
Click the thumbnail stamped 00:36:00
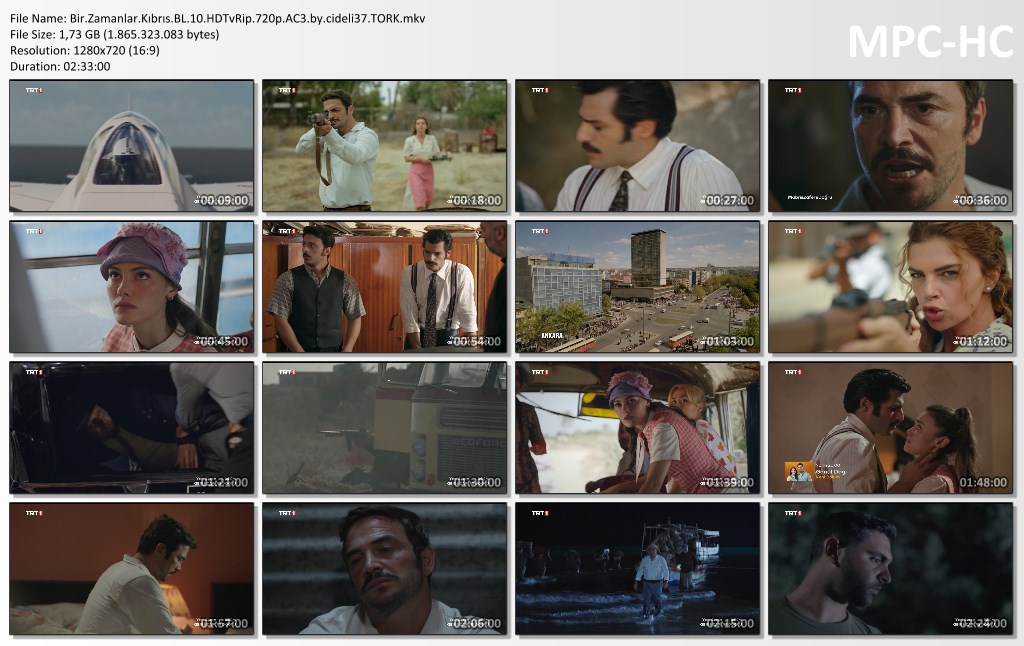[x=890, y=146]
